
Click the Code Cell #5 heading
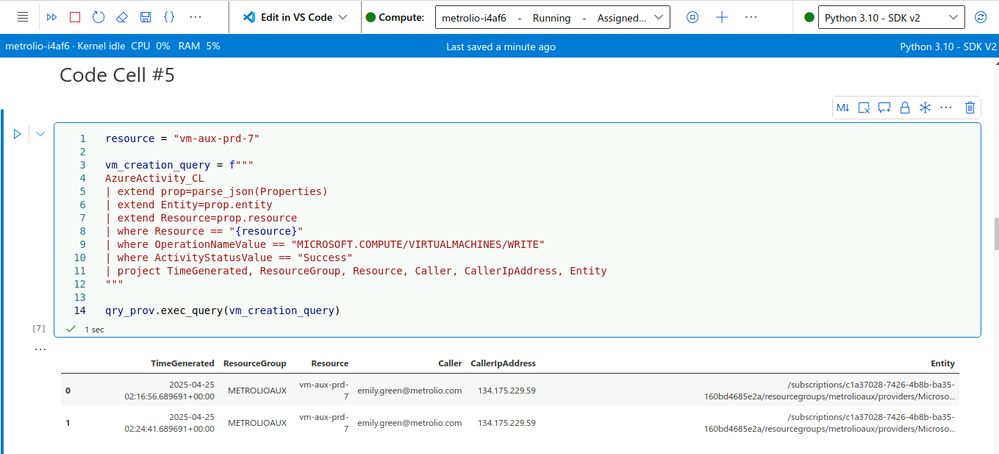117,75
